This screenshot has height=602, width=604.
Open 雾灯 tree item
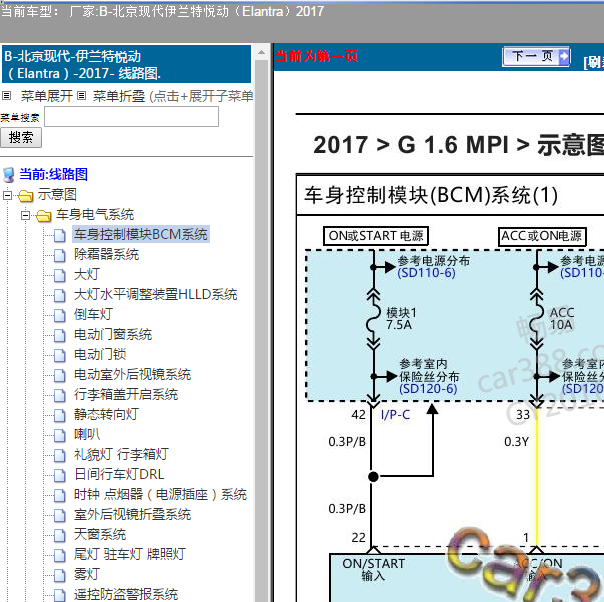coord(87,575)
